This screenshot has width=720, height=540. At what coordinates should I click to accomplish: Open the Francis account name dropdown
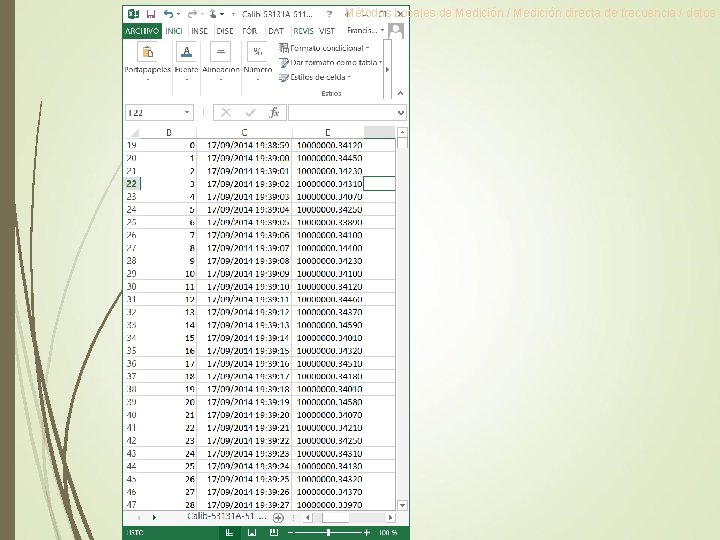pos(366,30)
